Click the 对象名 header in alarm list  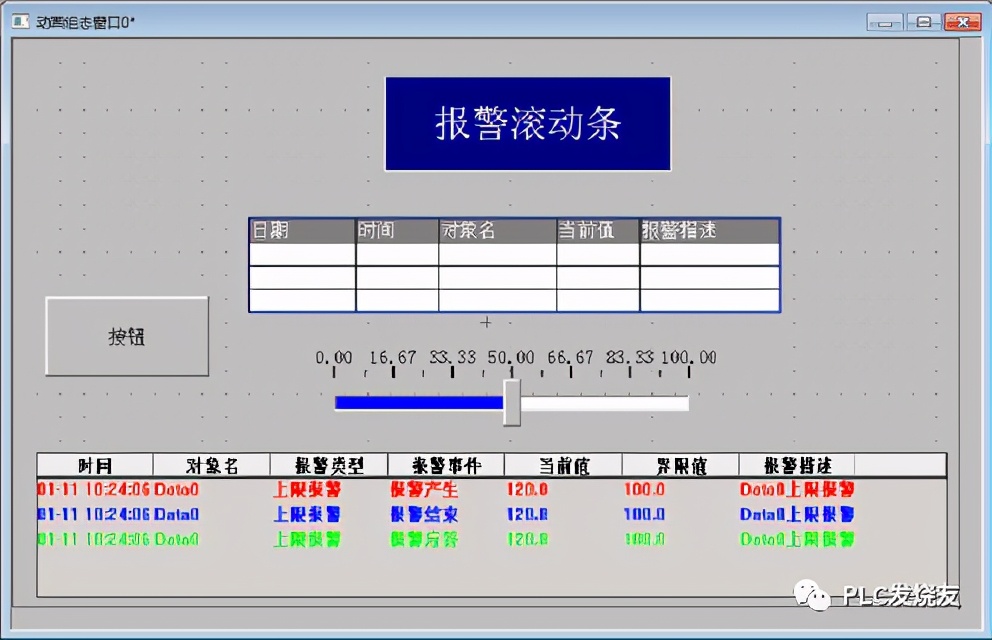click(212, 465)
